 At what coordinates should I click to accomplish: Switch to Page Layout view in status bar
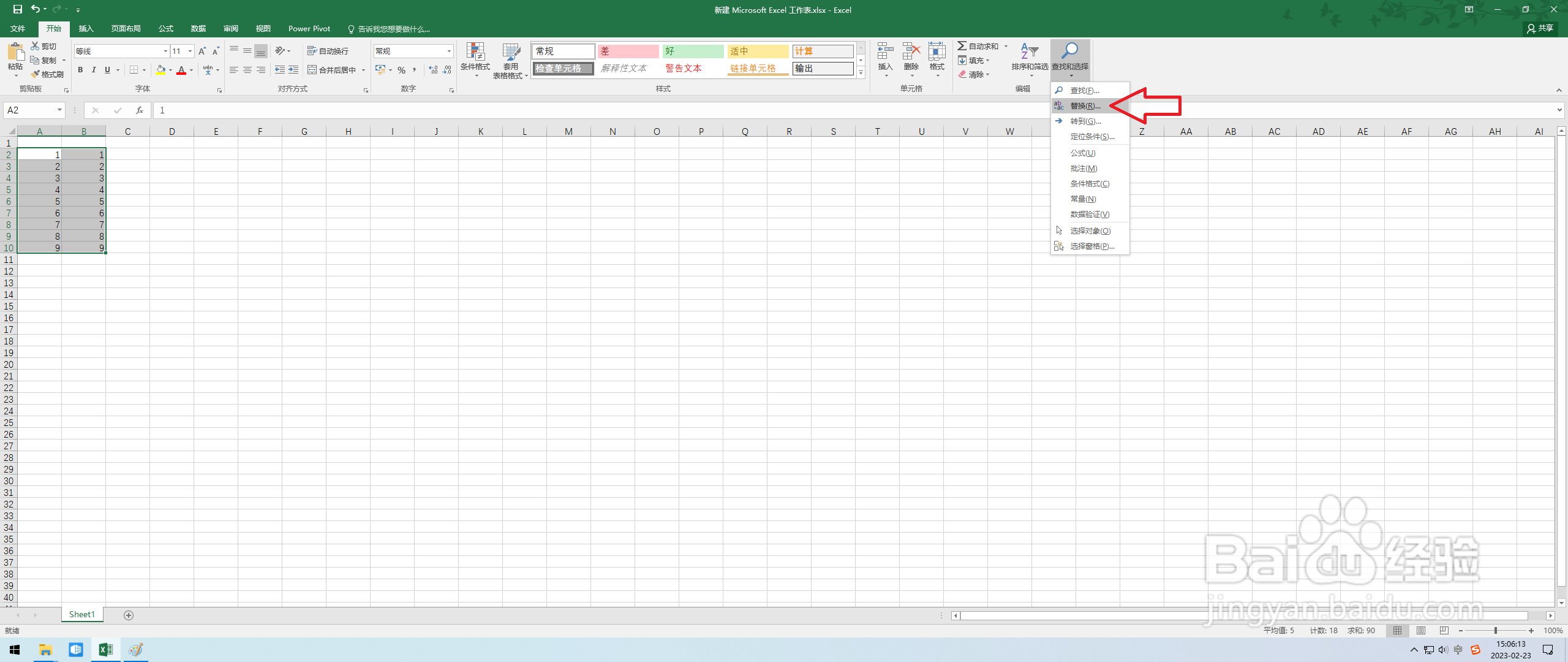(x=1421, y=630)
